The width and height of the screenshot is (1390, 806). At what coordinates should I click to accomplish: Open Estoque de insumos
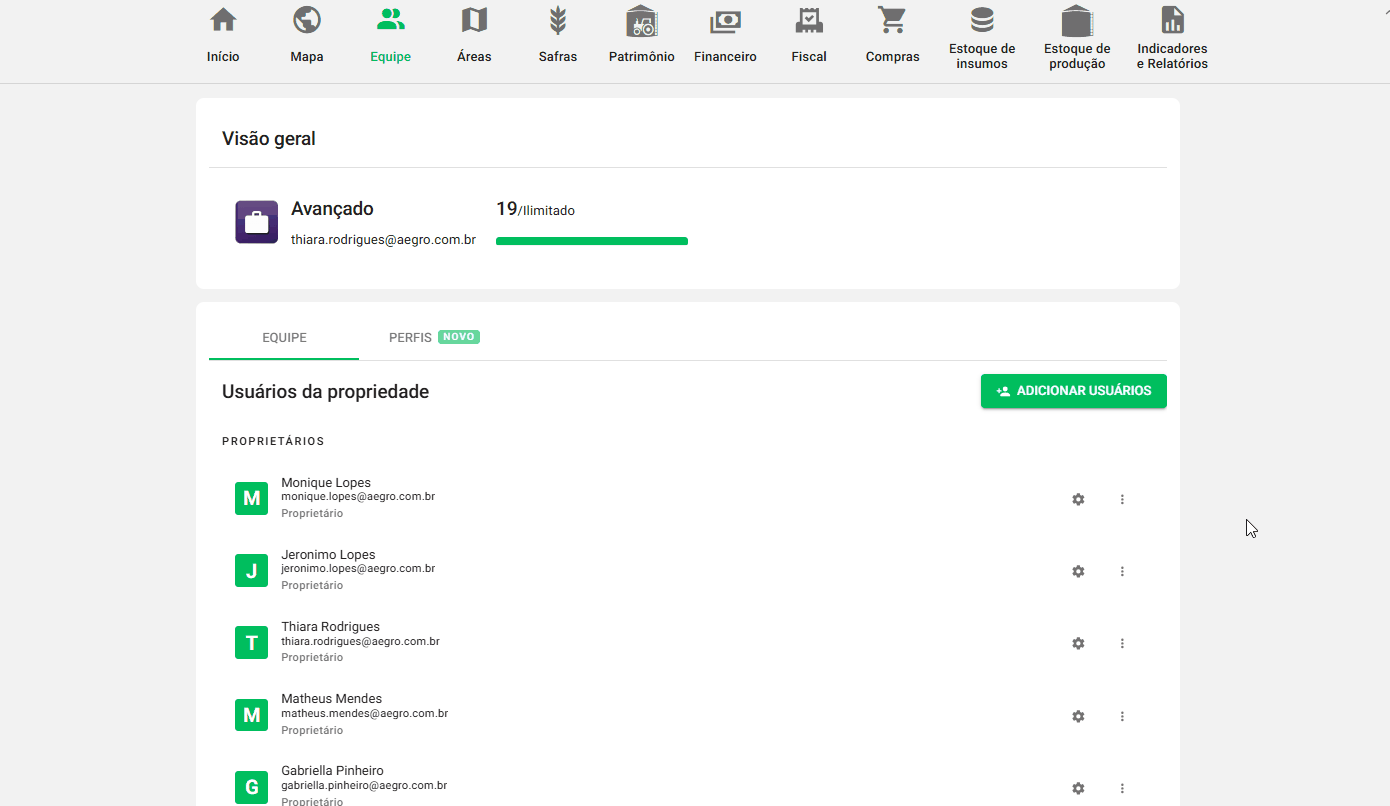pos(981,33)
